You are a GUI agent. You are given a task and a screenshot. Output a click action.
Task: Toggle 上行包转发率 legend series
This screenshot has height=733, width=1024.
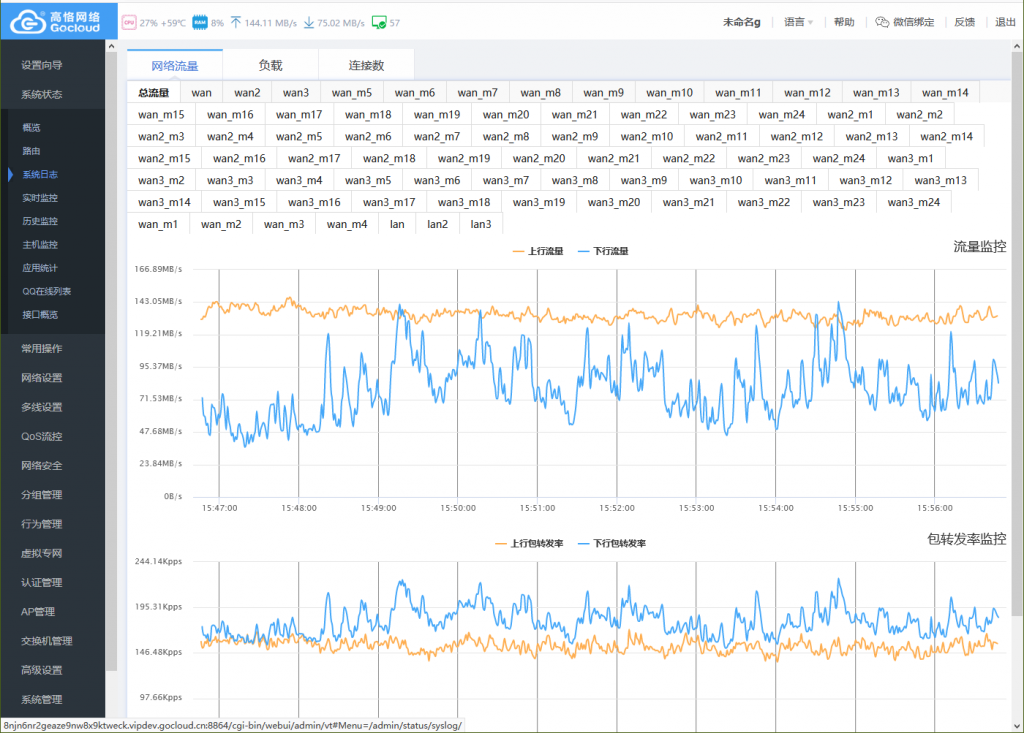(x=530, y=544)
